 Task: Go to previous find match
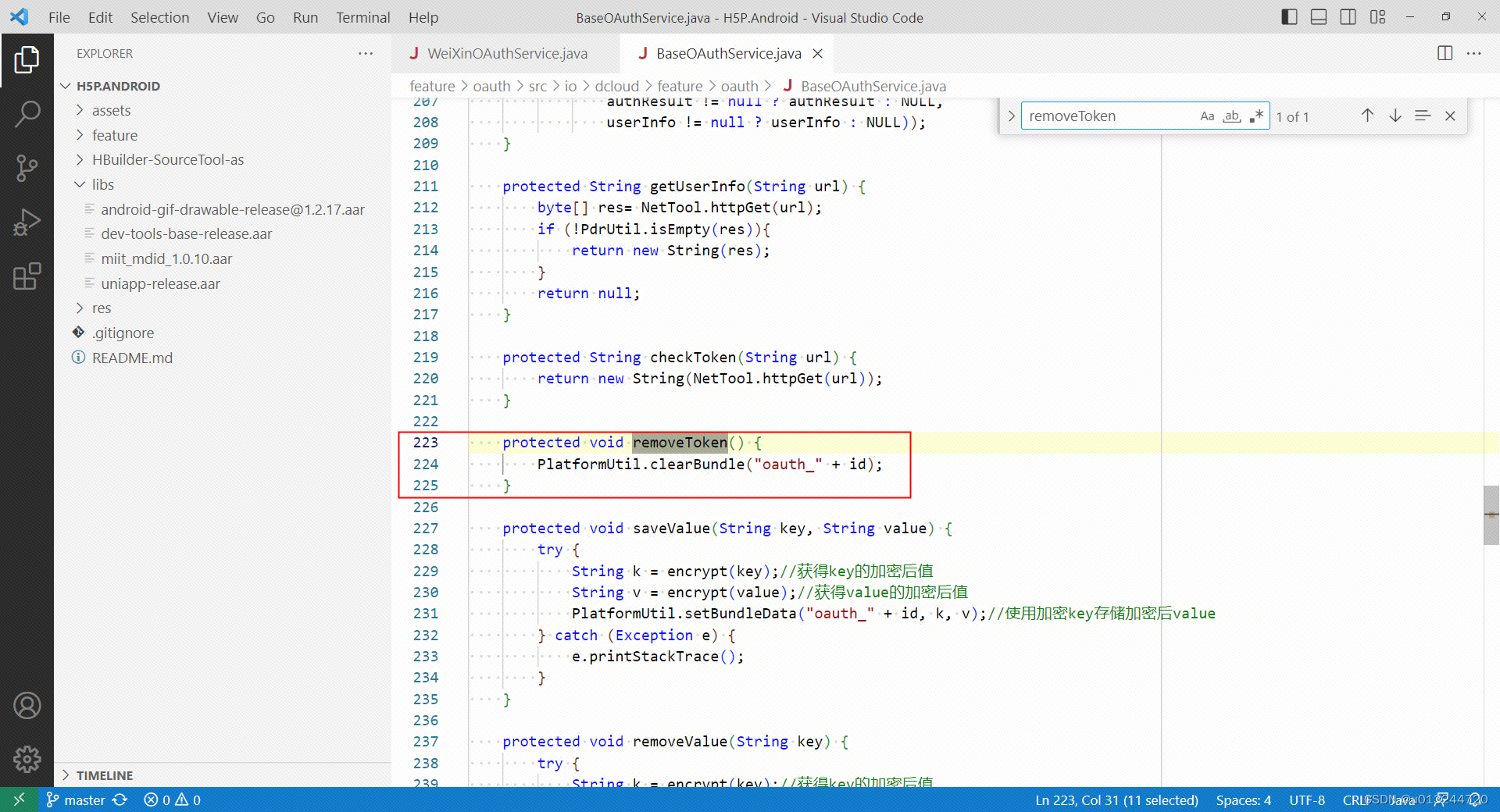(1367, 116)
